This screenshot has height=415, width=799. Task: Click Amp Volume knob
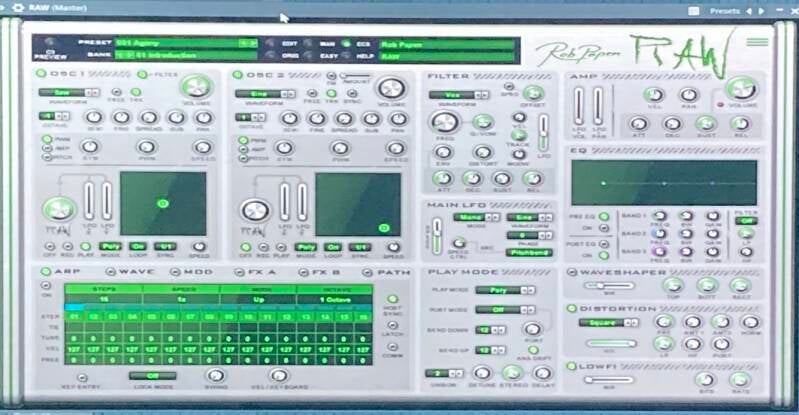[x=742, y=89]
